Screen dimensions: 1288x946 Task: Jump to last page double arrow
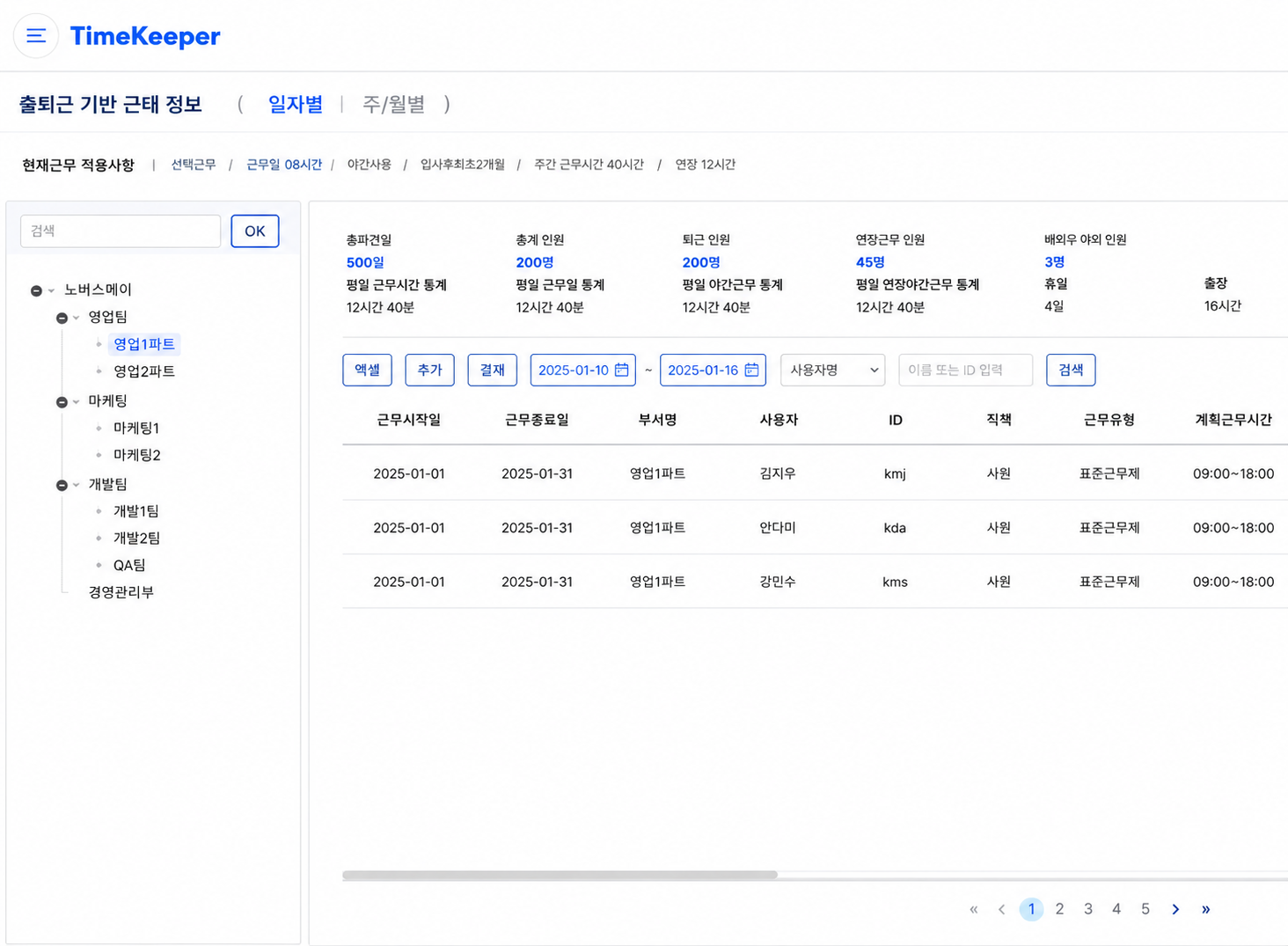1205,909
